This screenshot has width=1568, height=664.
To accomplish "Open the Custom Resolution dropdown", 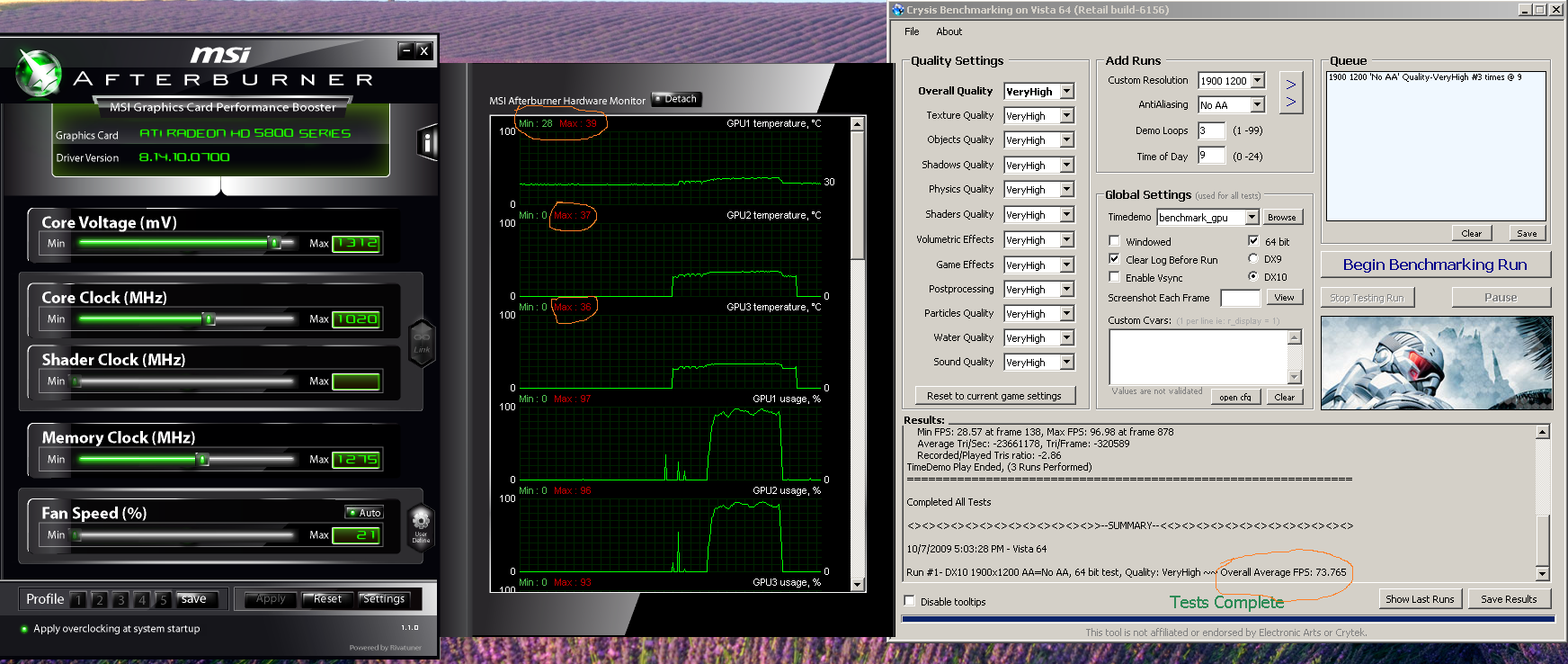I will coord(1258,81).
